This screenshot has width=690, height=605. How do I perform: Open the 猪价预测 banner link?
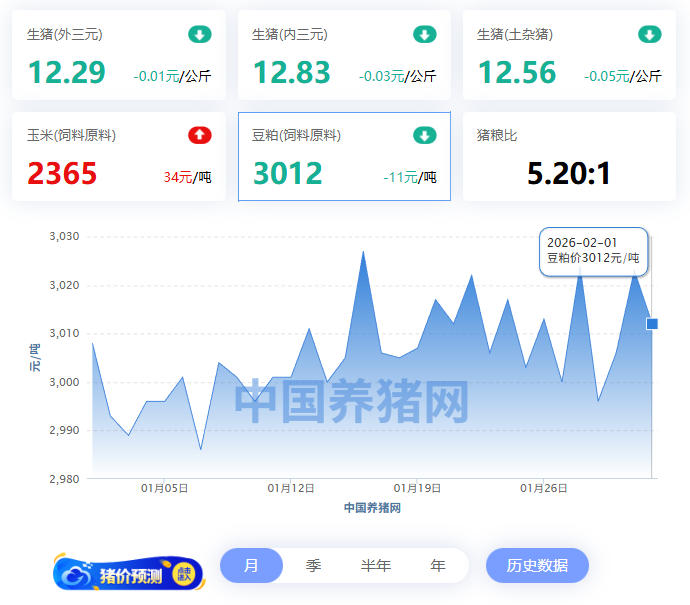[x=128, y=574]
